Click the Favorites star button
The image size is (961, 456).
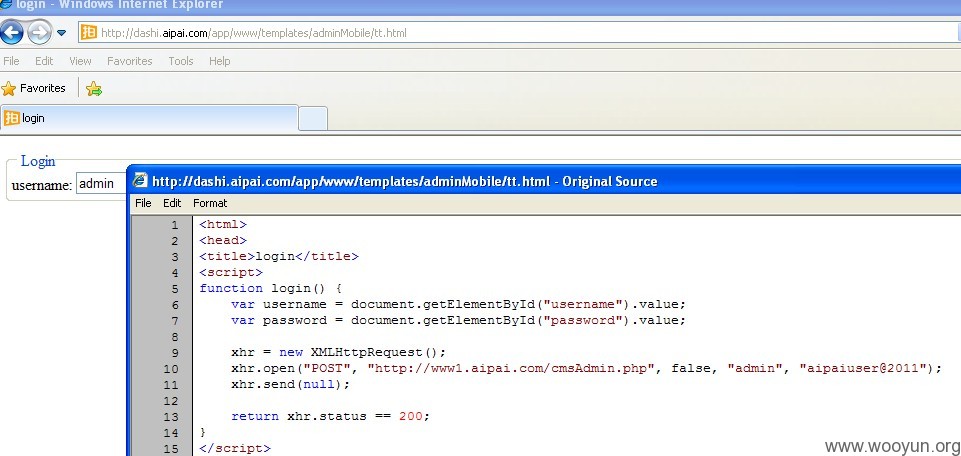click(34, 88)
